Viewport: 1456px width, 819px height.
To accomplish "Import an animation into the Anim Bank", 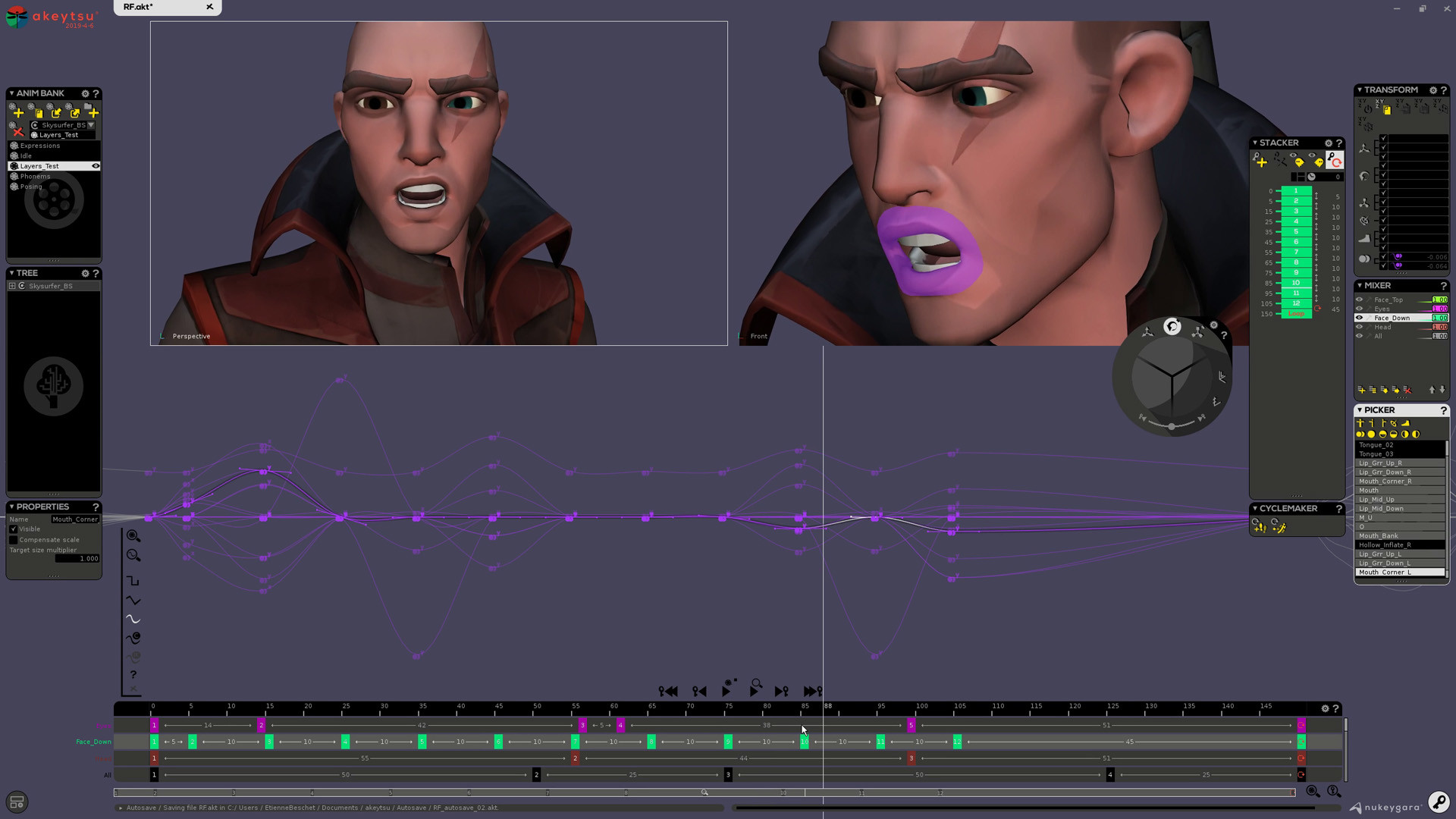I will click(57, 112).
